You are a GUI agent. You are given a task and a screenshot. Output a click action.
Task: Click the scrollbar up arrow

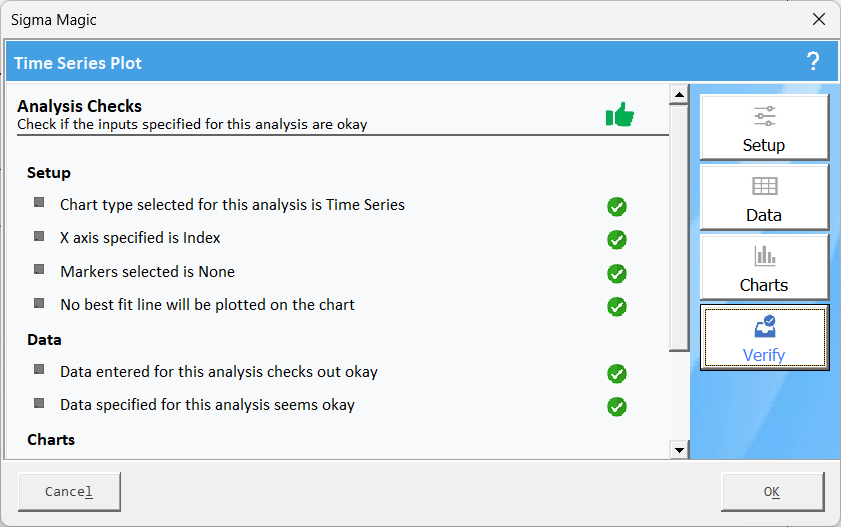679,95
